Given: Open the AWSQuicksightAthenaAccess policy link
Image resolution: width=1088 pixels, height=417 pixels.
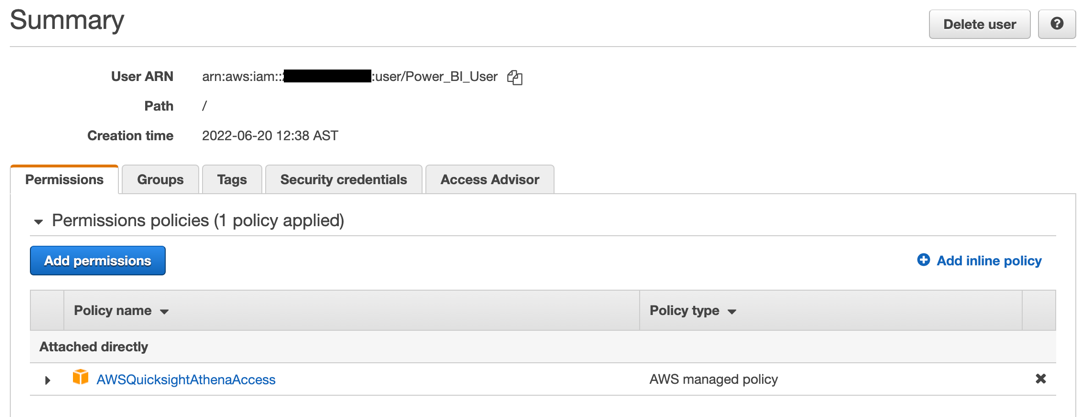Looking at the screenshot, I should pyautogui.click(x=186, y=380).
